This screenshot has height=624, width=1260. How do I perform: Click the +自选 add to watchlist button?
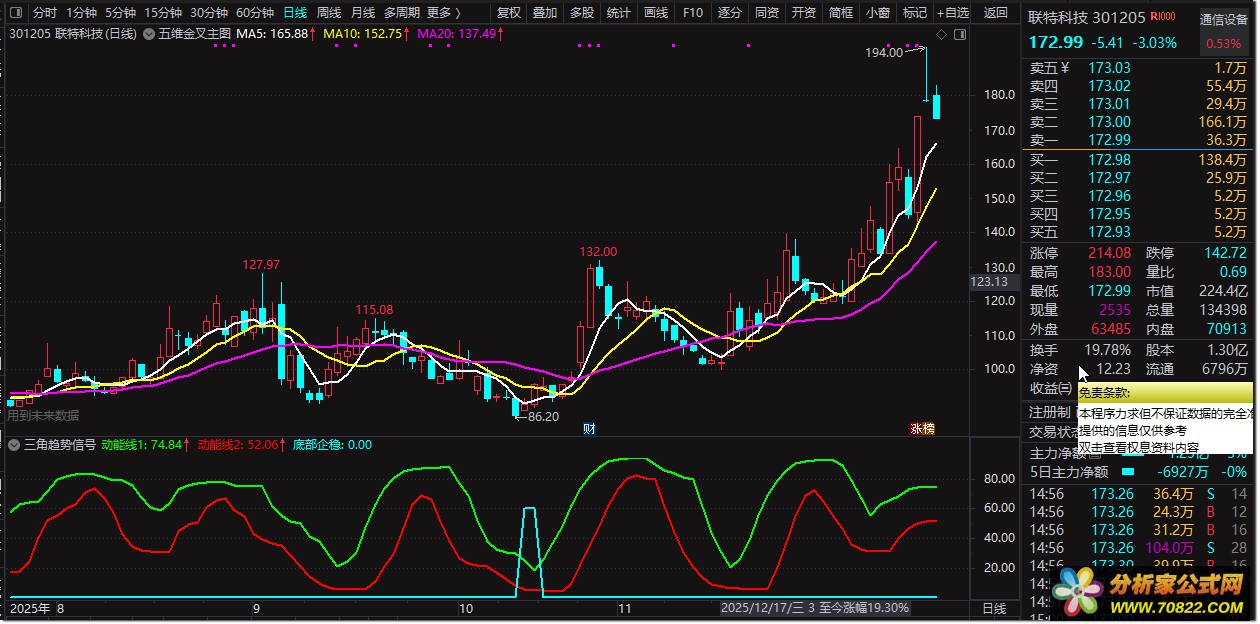(952, 13)
